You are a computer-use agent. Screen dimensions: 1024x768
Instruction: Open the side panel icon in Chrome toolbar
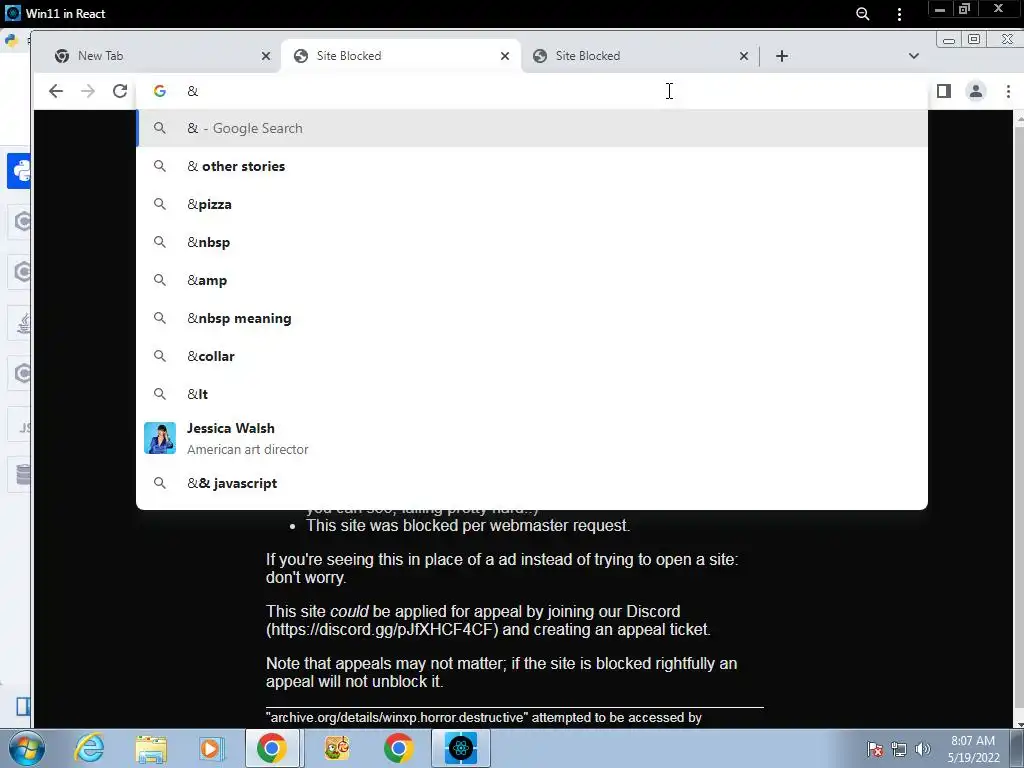944,91
